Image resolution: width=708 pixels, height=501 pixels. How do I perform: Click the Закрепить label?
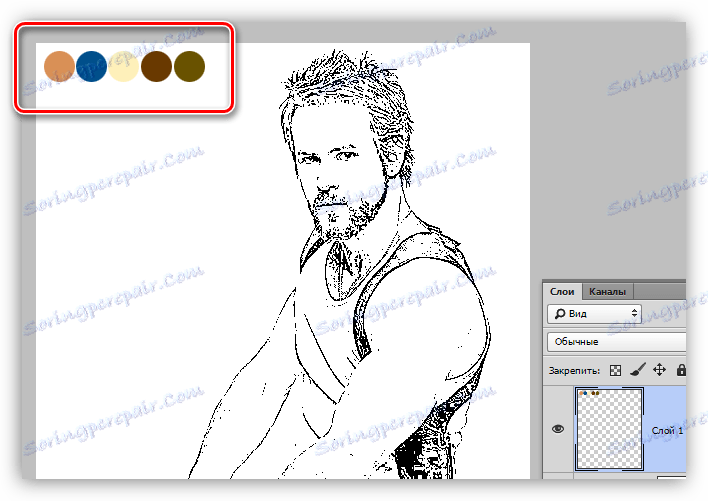[574, 371]
